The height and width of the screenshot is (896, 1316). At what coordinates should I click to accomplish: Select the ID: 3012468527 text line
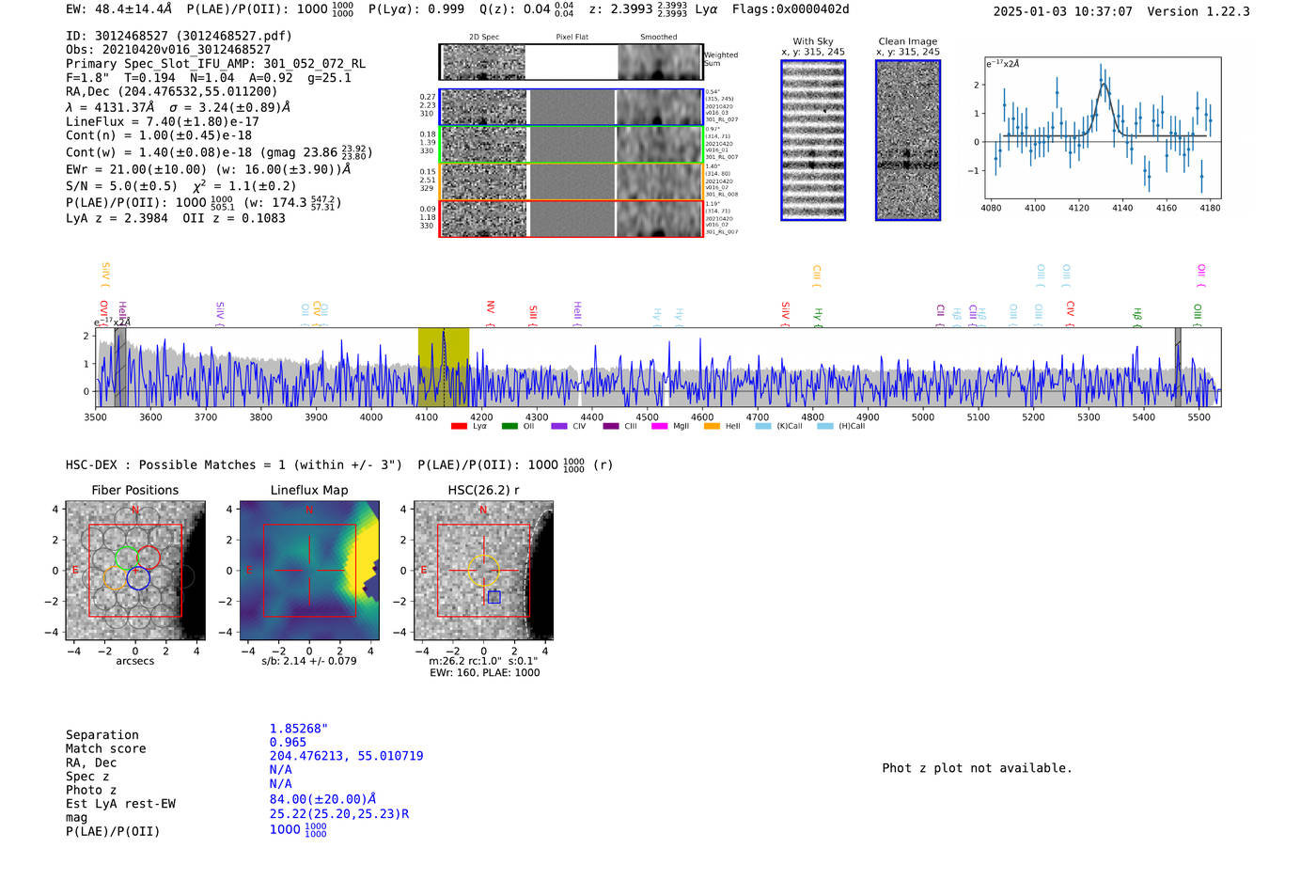click(x=179, y=36)
